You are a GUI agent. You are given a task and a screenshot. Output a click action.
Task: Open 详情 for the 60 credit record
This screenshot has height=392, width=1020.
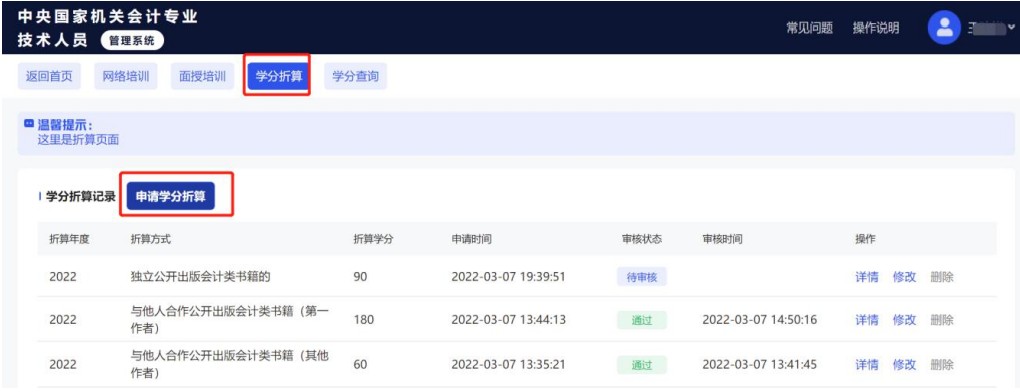(866, 364)
